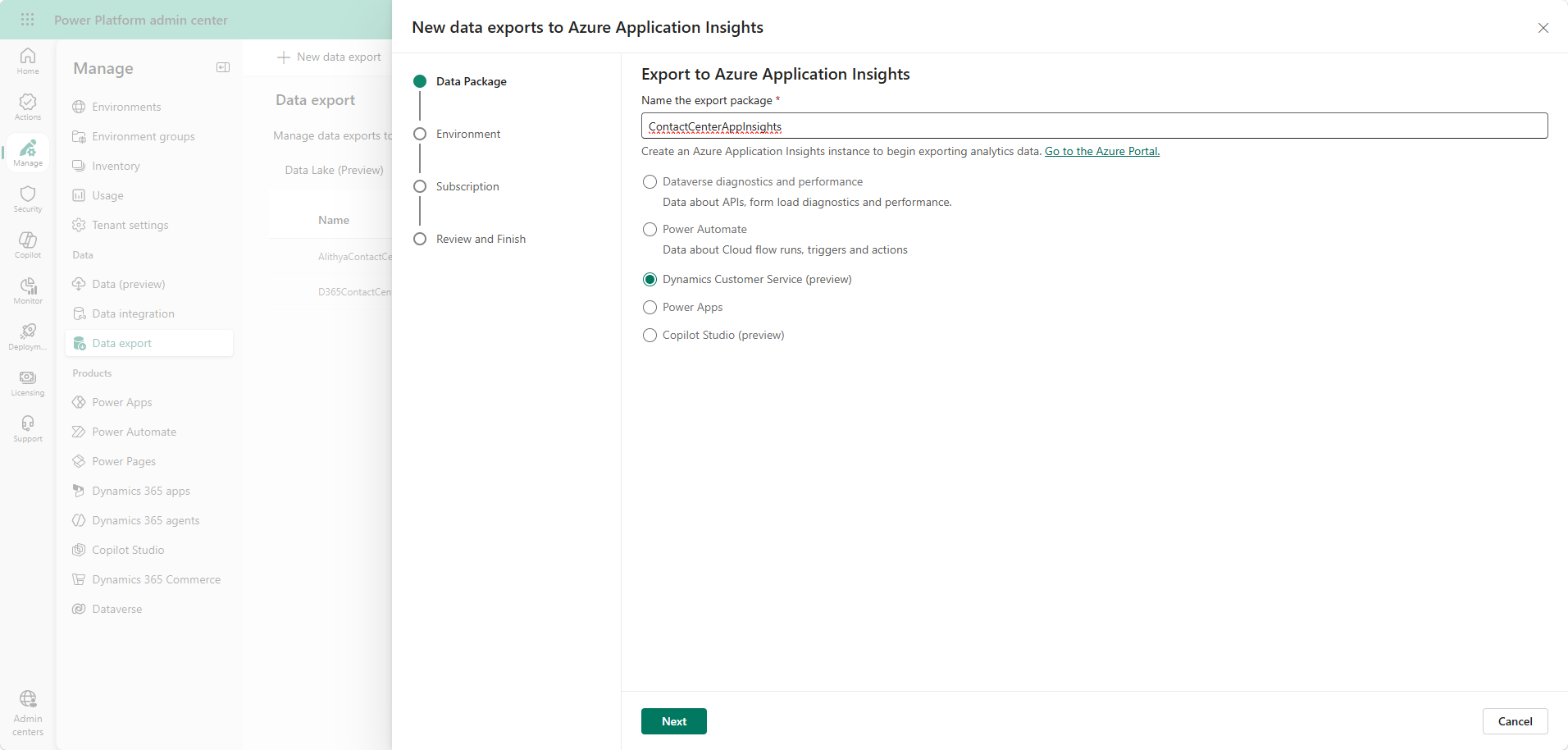Click the Environments globe icon
The image size is (1568, 750).
[79, 107]
